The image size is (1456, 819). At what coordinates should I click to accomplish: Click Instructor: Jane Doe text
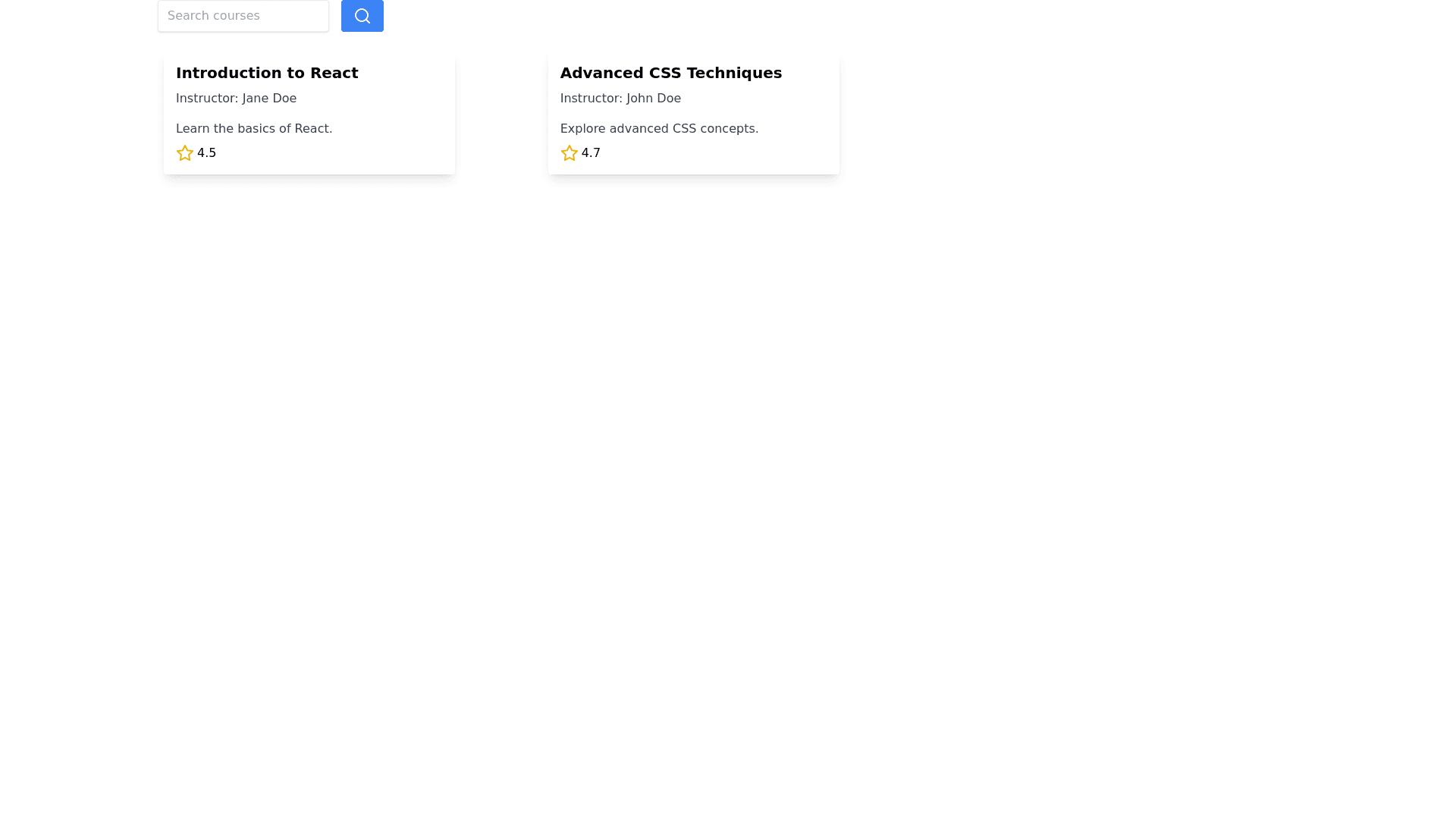236,99
